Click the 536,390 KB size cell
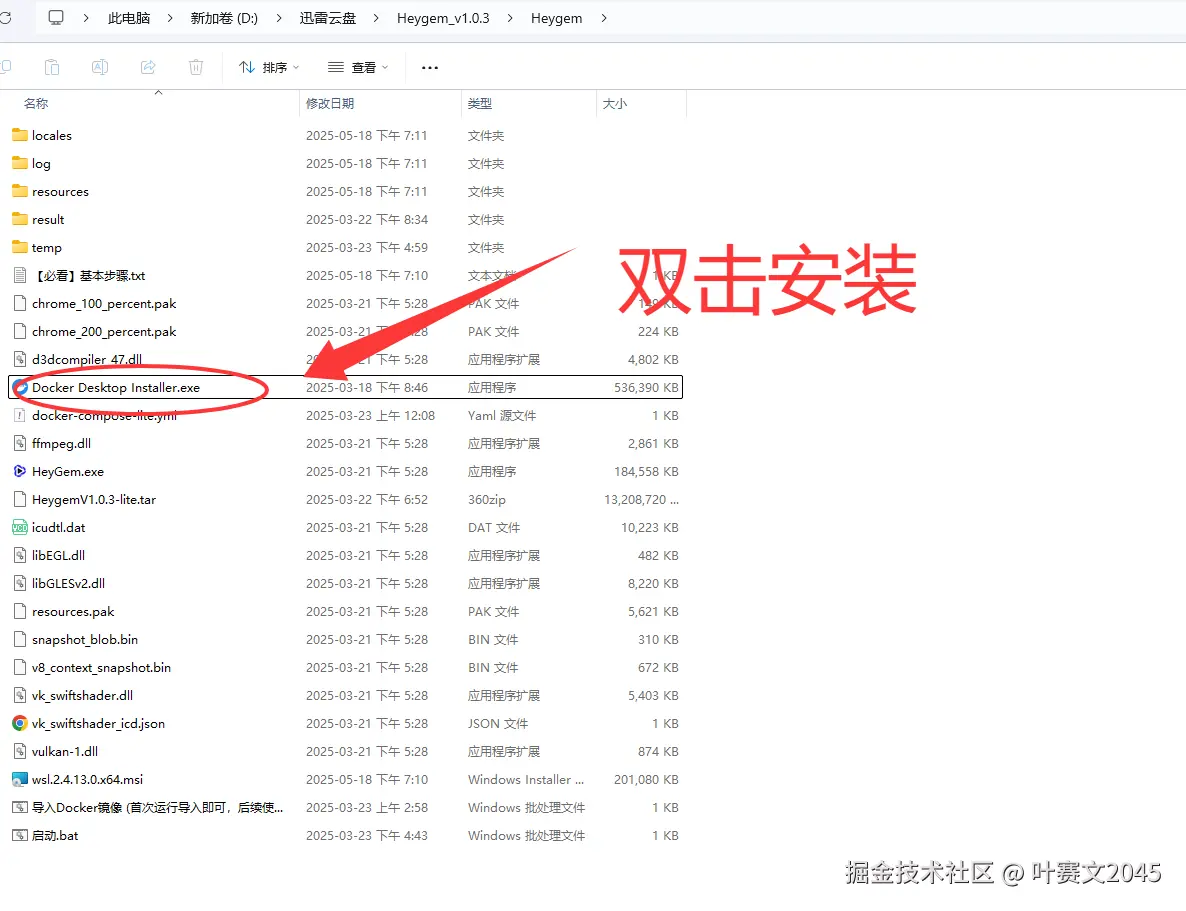The height and width of the screenshot is (911, 1186). click(x=646, y=387)
